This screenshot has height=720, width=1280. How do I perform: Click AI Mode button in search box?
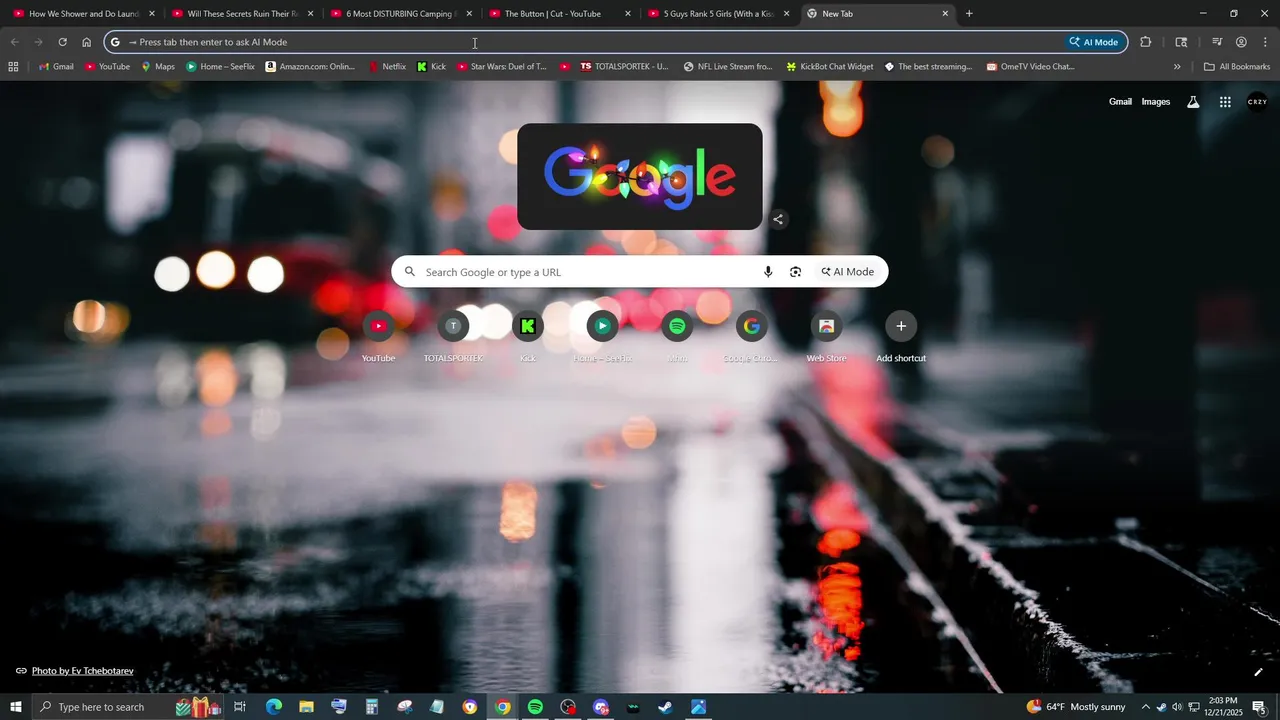[x=848, y=272]
